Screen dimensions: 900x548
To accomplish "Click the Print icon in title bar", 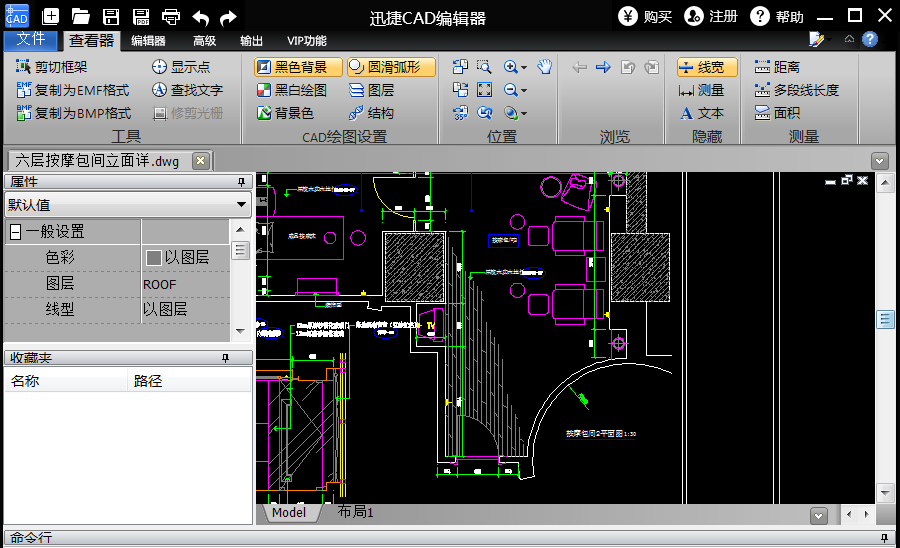I will 171,17.
